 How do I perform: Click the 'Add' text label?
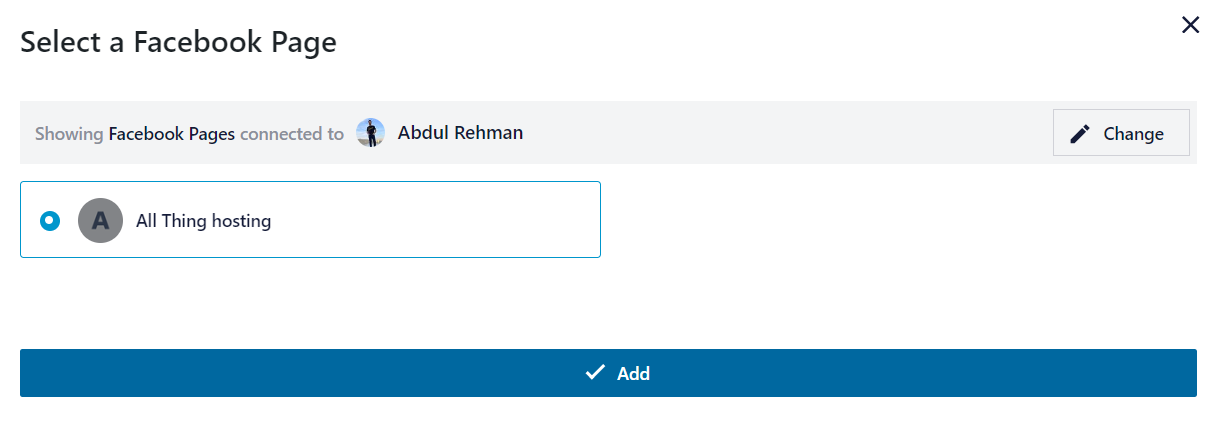pos(633,374)
